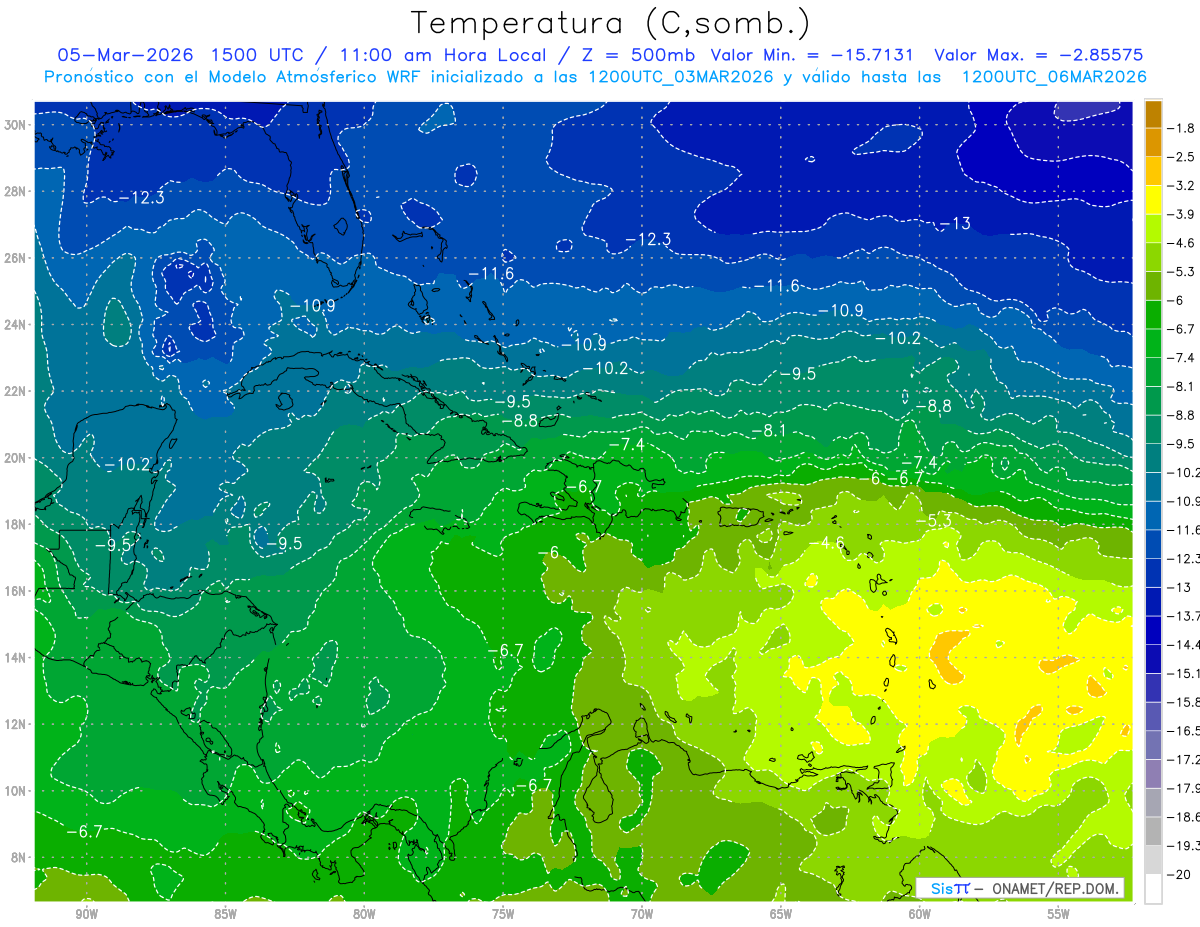This screenshot has width=1200, height=927.
Task: Click the '65W' longitude axis label
Action: pyautogui.click(x=781, y=914)
